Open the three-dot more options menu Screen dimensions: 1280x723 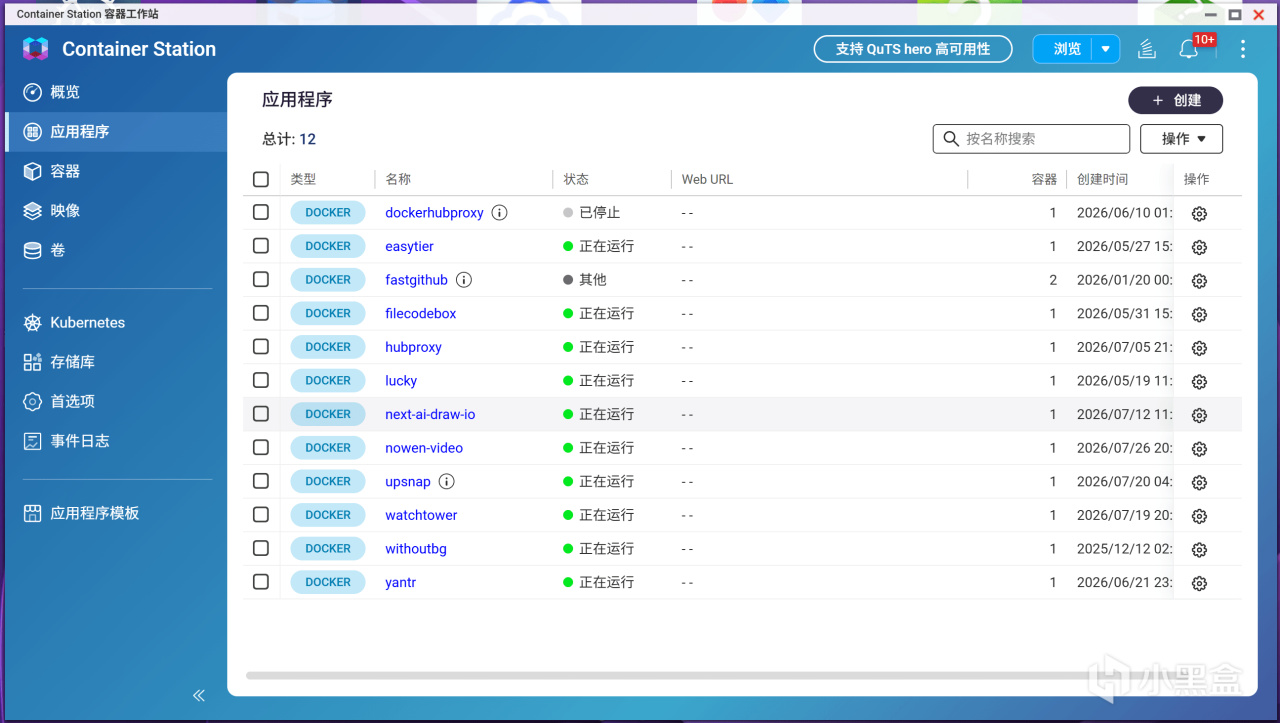(1243, 49)
